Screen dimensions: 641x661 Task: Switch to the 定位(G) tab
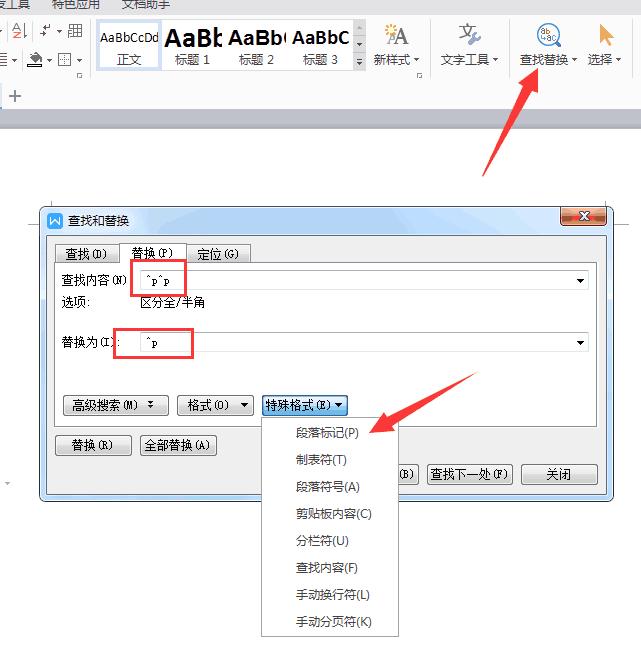coord(218,254)
